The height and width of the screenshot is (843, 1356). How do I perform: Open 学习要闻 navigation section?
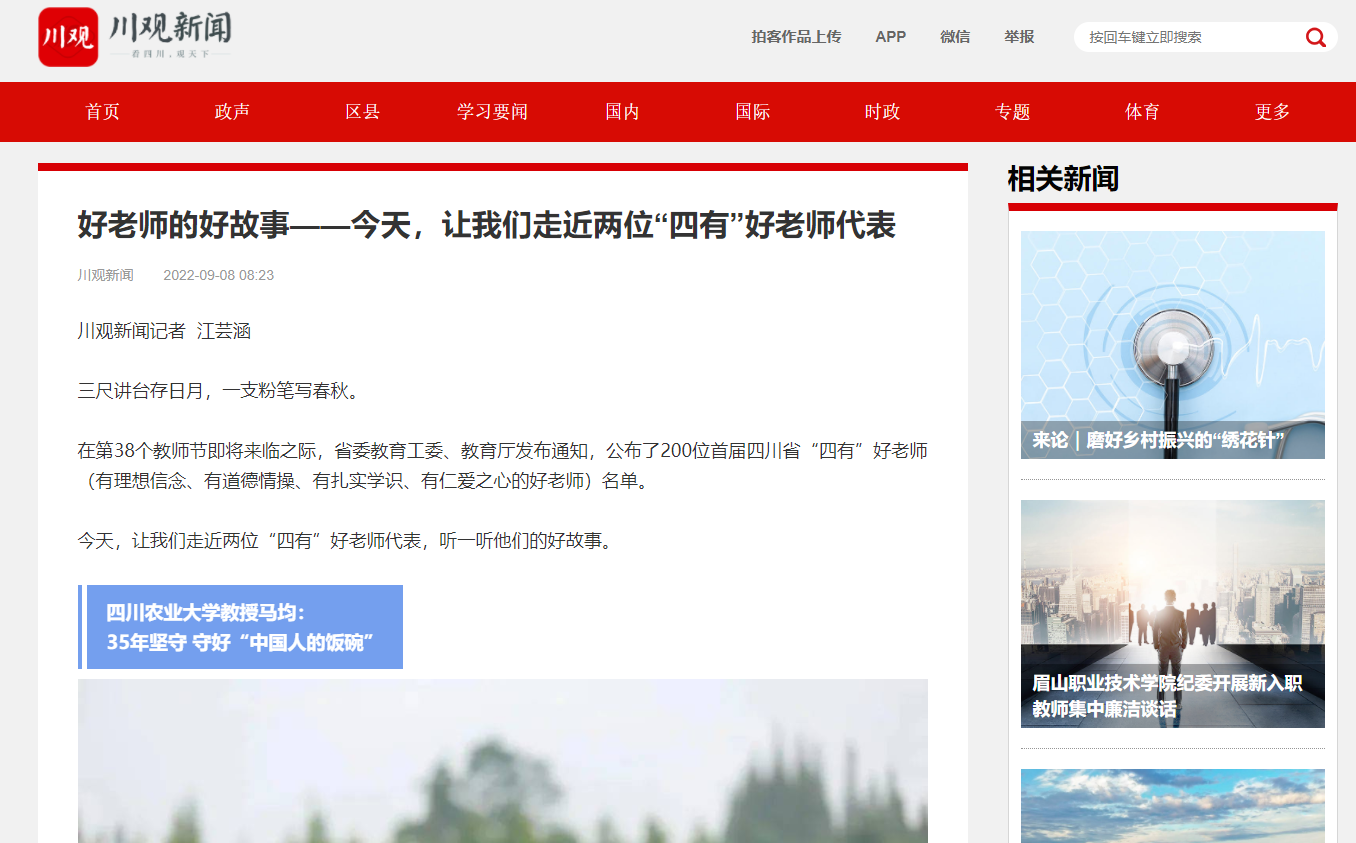492,112
